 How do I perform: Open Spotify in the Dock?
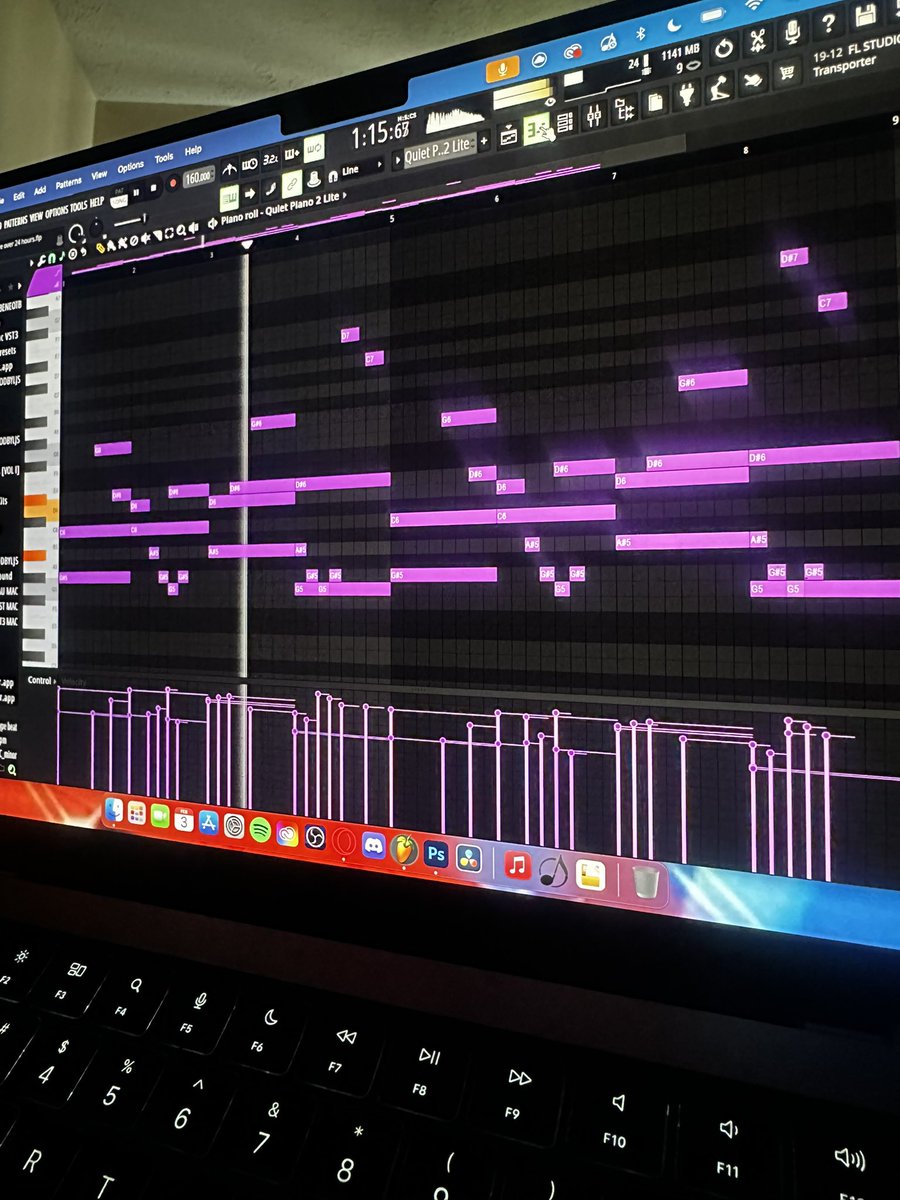[260, 829]
